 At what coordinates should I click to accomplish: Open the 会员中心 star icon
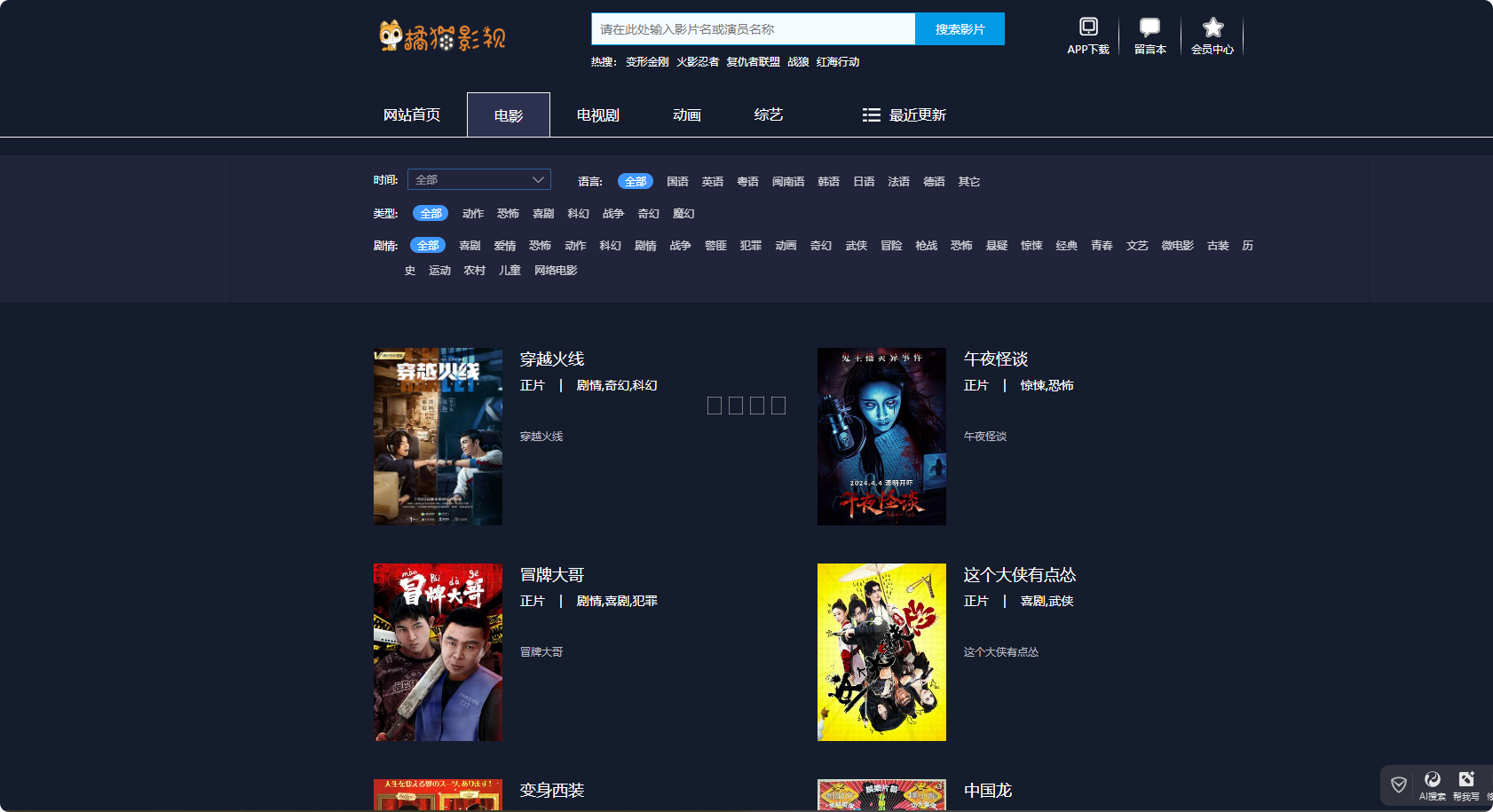pyautogui.click(x=1213, y=28)
